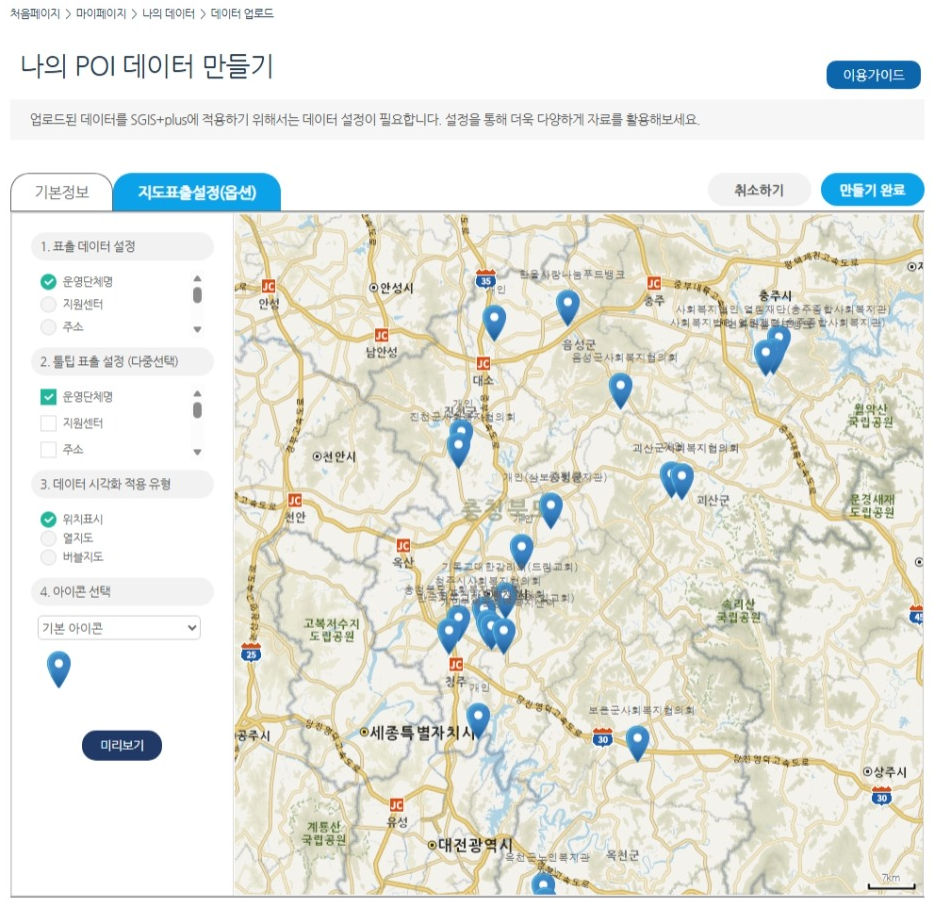
Task: Click the 남안성 JC junction icon
Action: pyautogui.click(x=381, y=335)
